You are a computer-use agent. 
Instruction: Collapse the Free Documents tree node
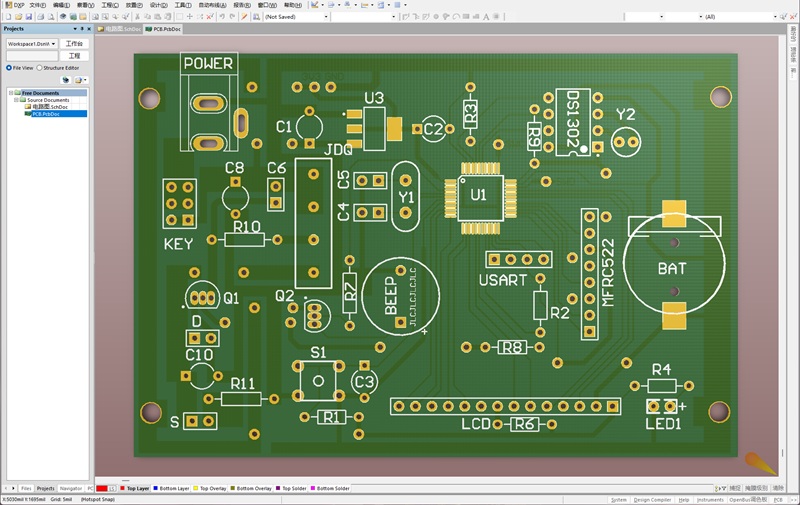pyautogui.click(x=11, y=93)
